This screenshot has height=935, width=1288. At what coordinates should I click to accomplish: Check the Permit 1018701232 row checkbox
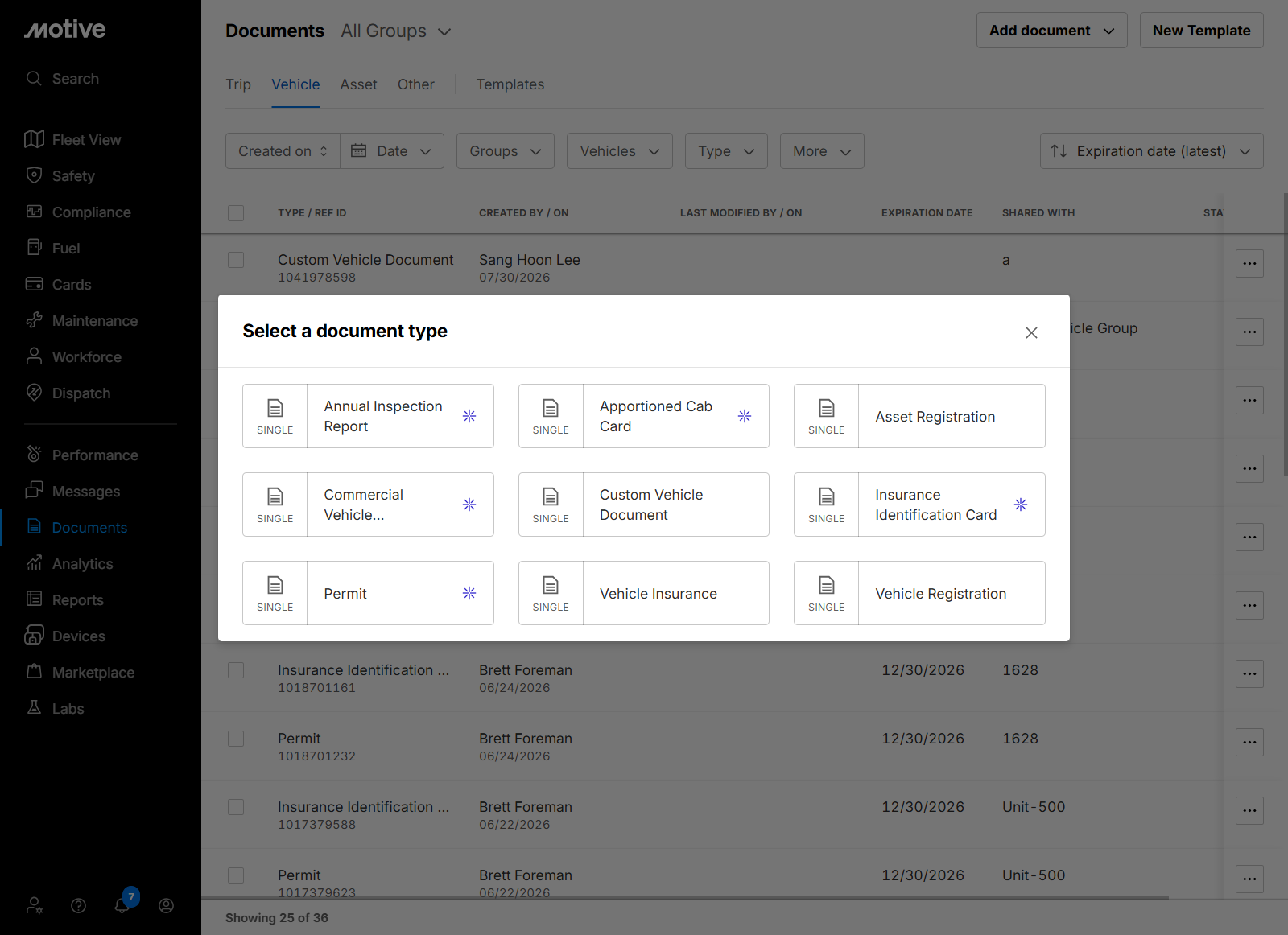236,739
